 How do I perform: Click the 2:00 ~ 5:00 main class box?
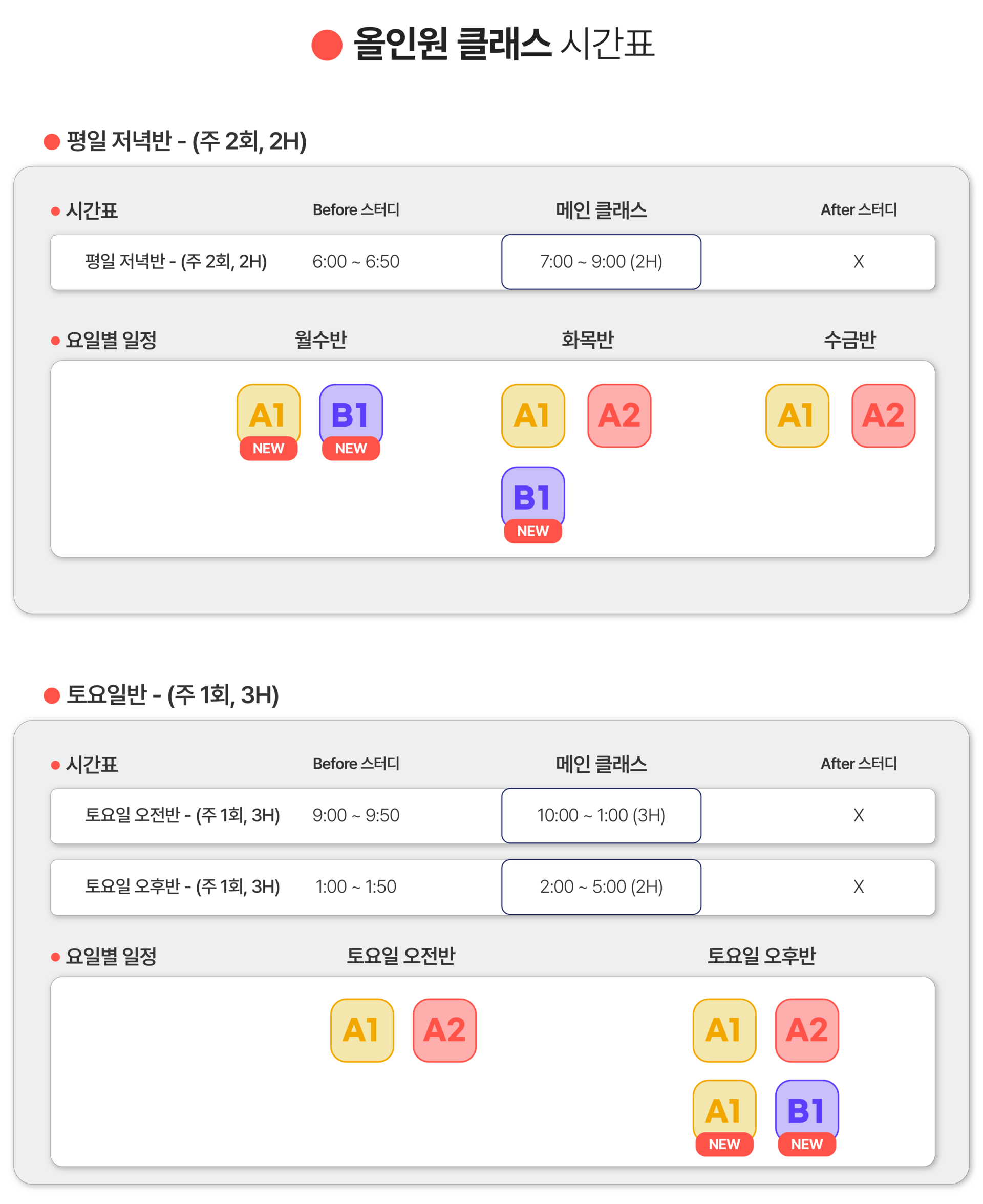[x=601, y=887]
